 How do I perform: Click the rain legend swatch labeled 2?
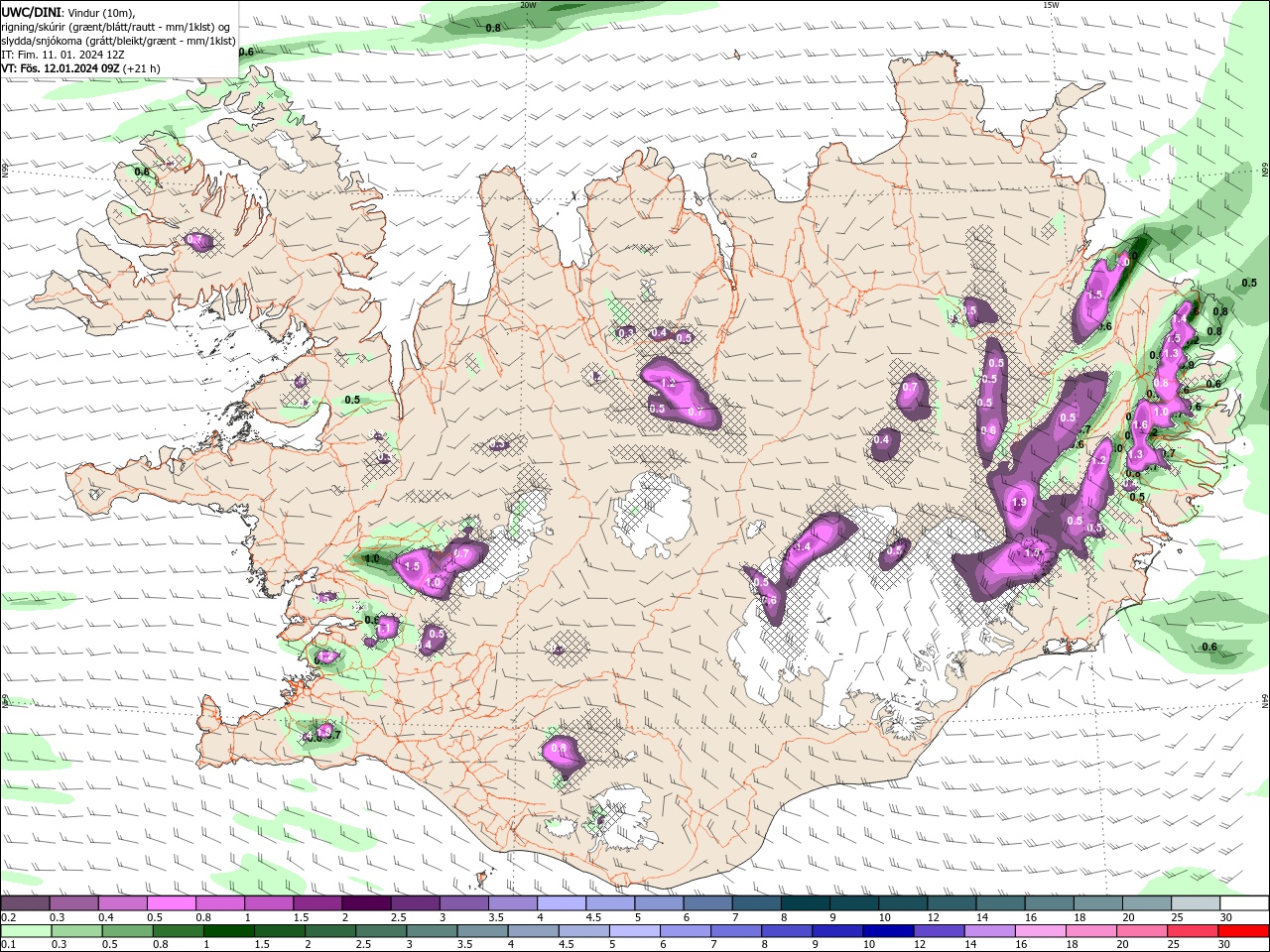[329, 931]
